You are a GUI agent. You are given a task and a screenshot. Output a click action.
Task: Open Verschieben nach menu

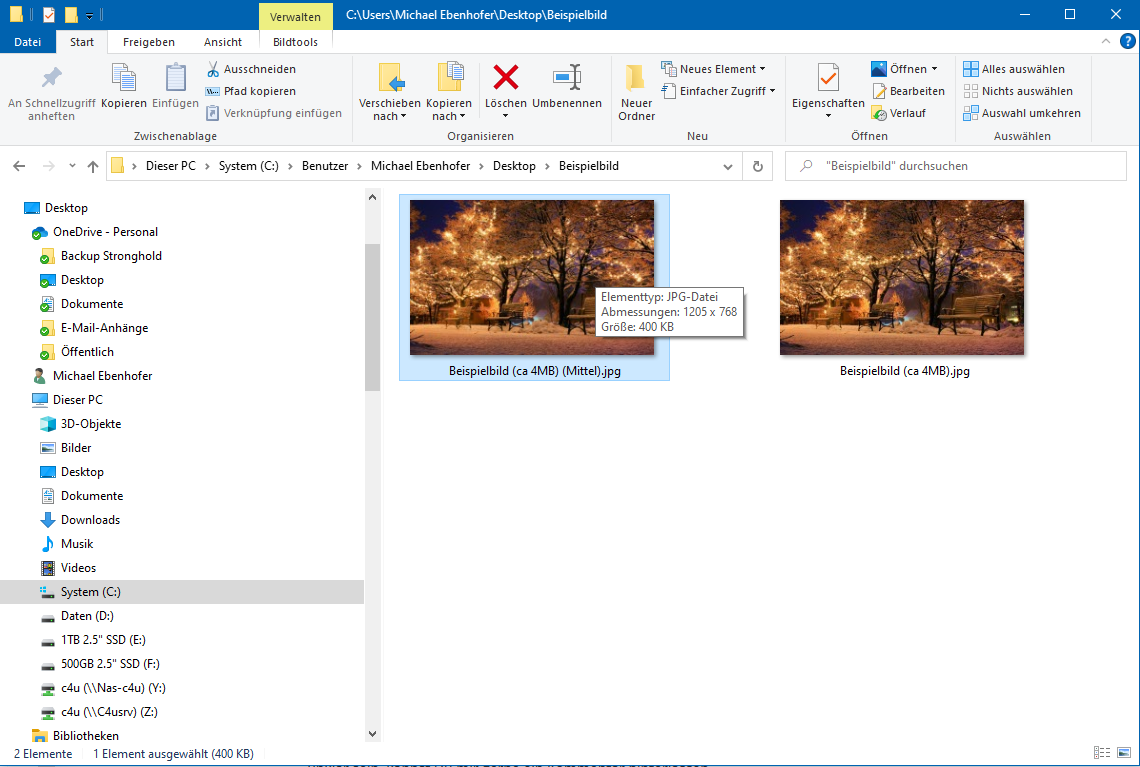pyautogui.click(x=390, y=92)
